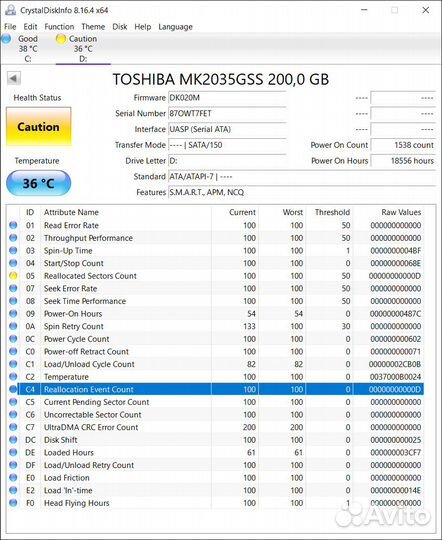Click the status icon for Load Friction
This screenshot has height=540, width=442.
coord(13,478)
